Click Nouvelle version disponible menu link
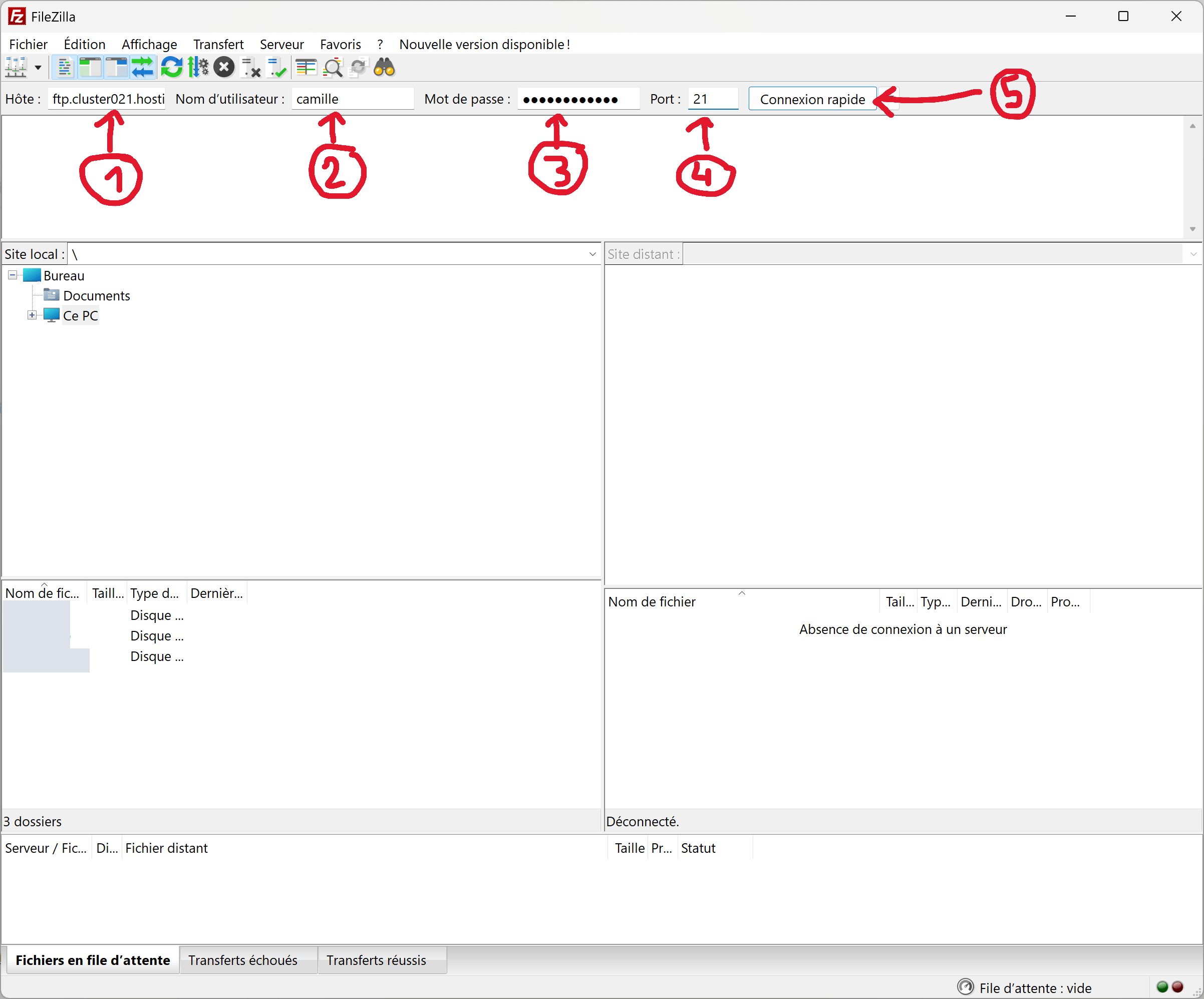This screenshot has height=999, width=1204. pos(484,44)
